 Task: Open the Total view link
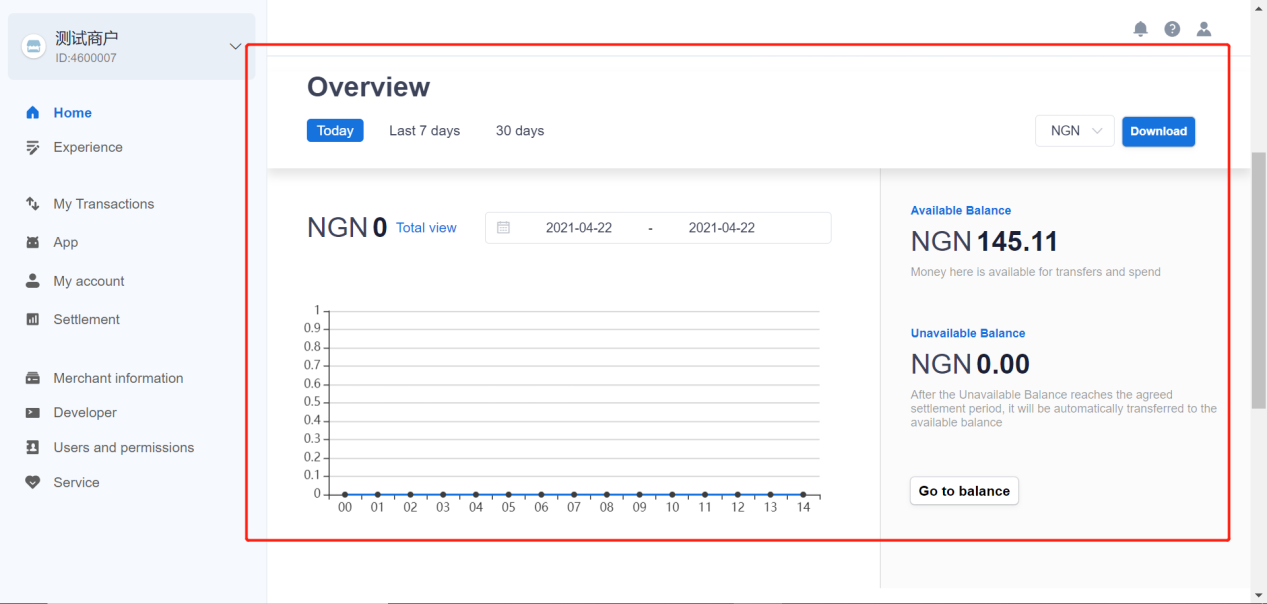(426, 228)
